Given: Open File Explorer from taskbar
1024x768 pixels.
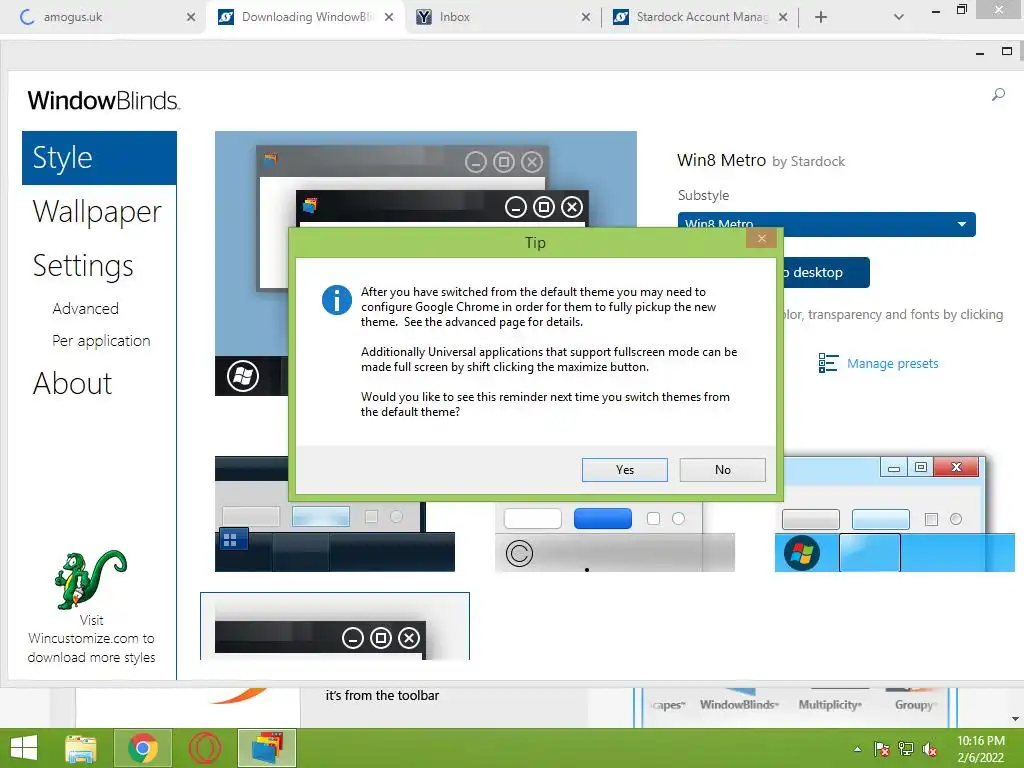Looking at the screenshot, I should coord(81,748).
